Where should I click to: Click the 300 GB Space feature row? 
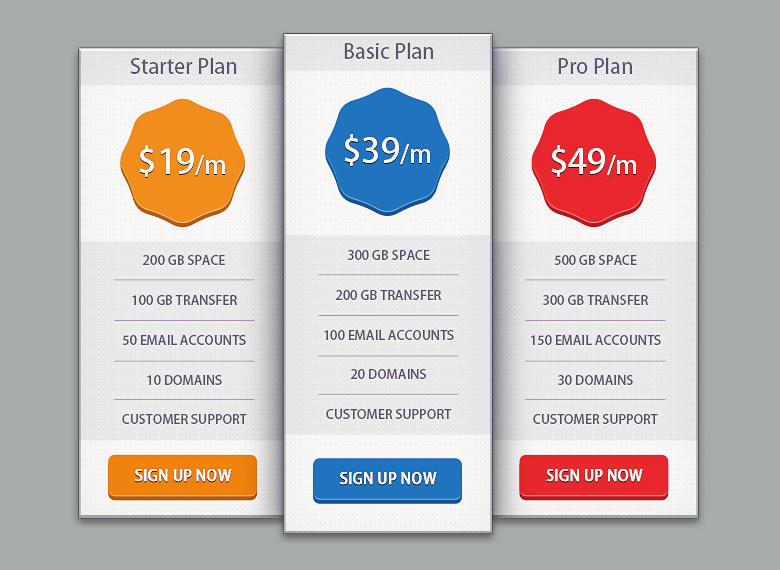pyautogui.click(x=388, y=255)
